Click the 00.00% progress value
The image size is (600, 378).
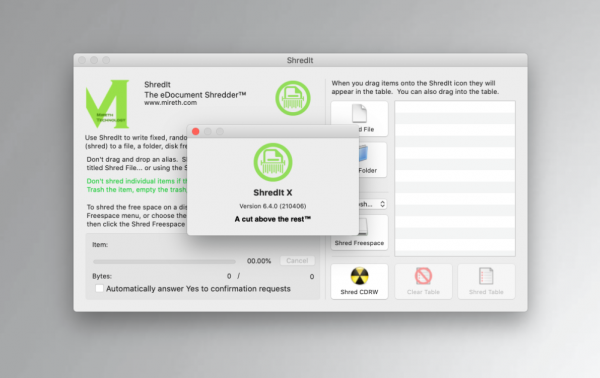(x=259, y=261)
